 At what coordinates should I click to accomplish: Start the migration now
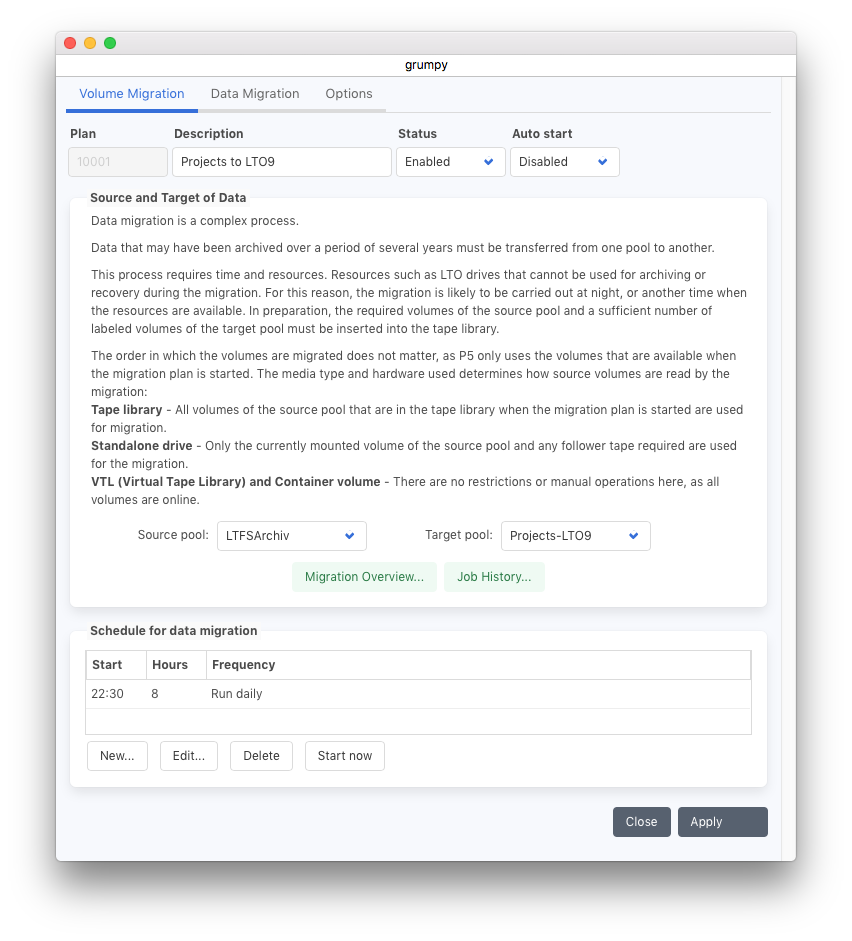click(x=345, y=756)
